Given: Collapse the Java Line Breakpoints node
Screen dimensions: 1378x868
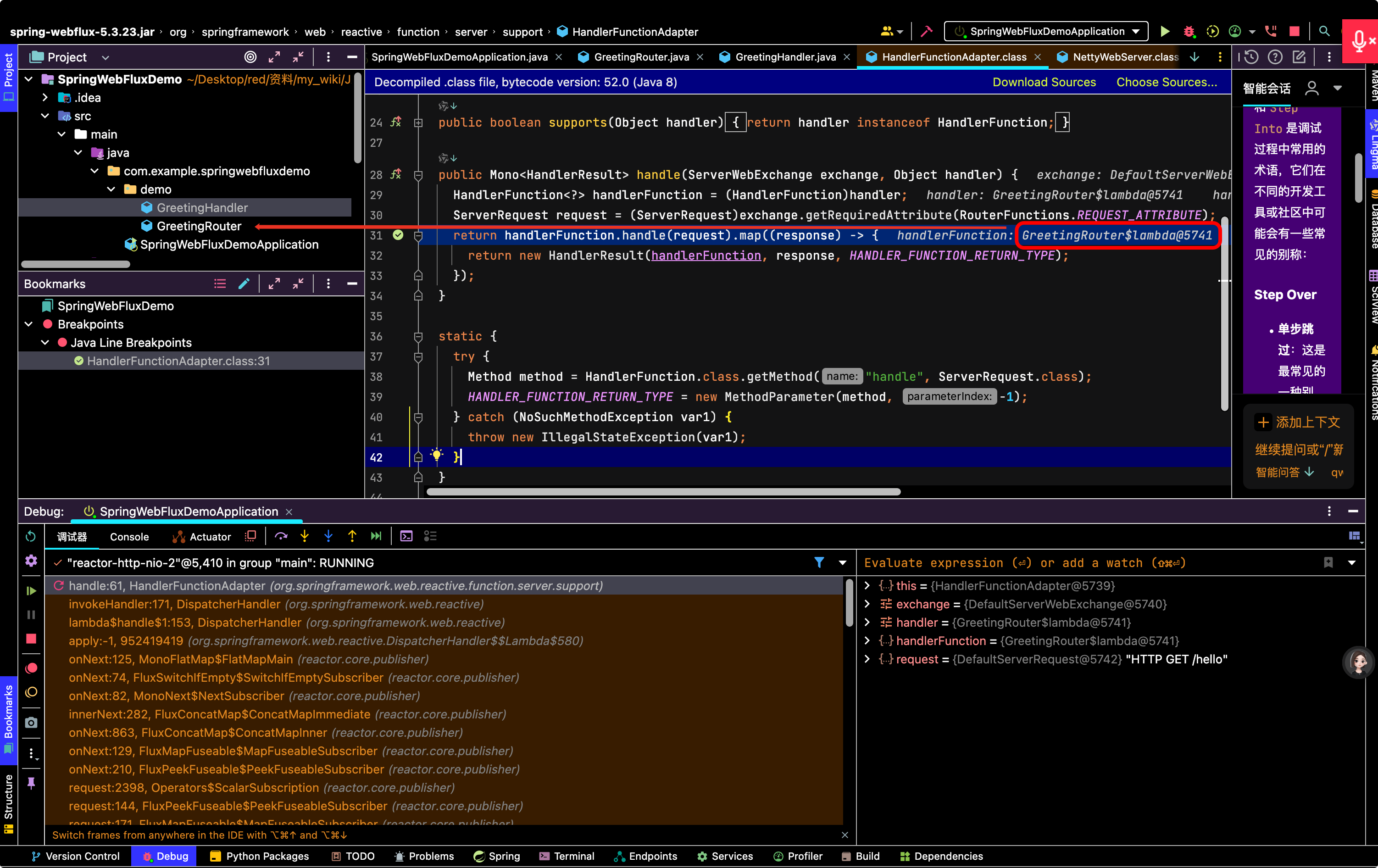Looking at the screenshot, I should [45, 343].
